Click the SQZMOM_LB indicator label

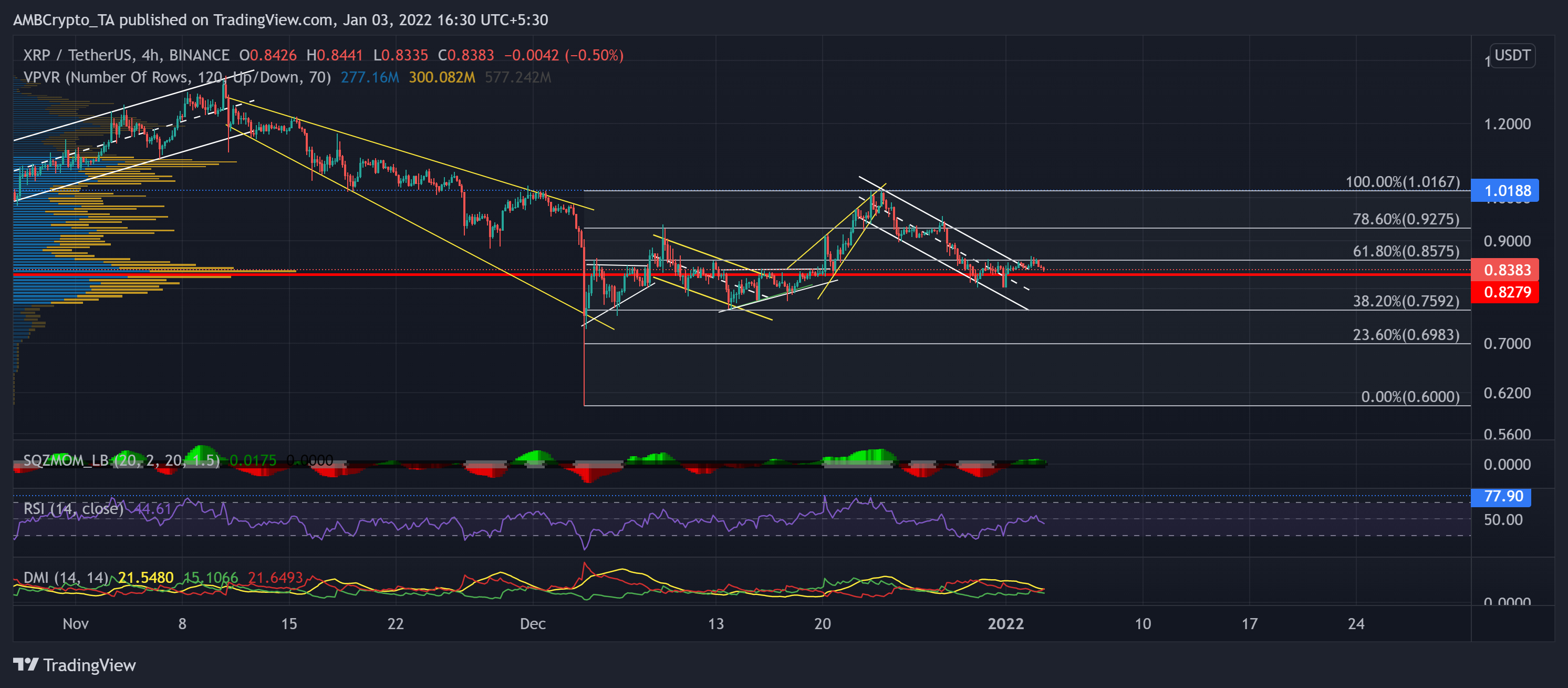click(x=121, y=460)
